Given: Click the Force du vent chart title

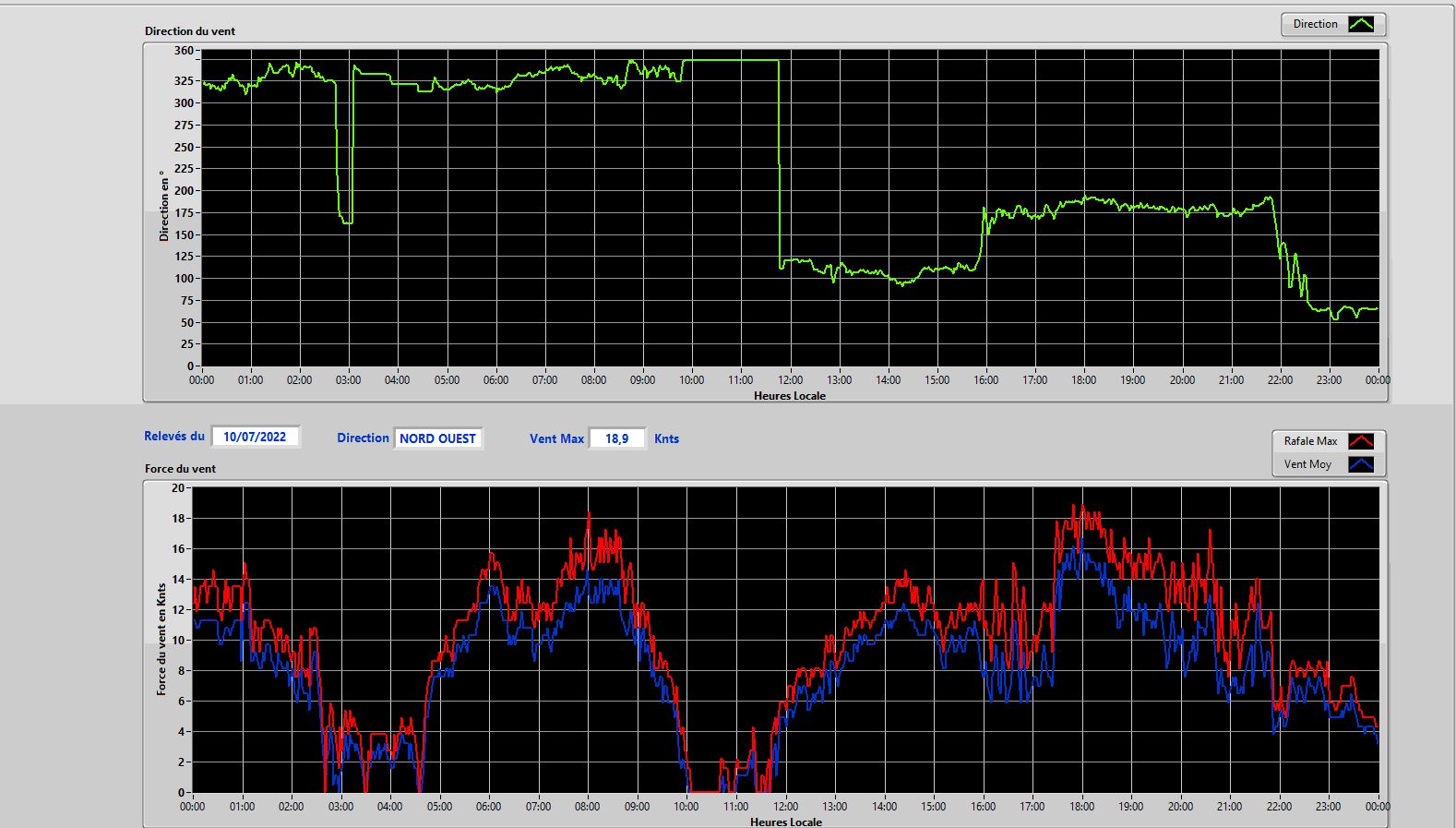Looking at the screenshot, I should 180,468.
